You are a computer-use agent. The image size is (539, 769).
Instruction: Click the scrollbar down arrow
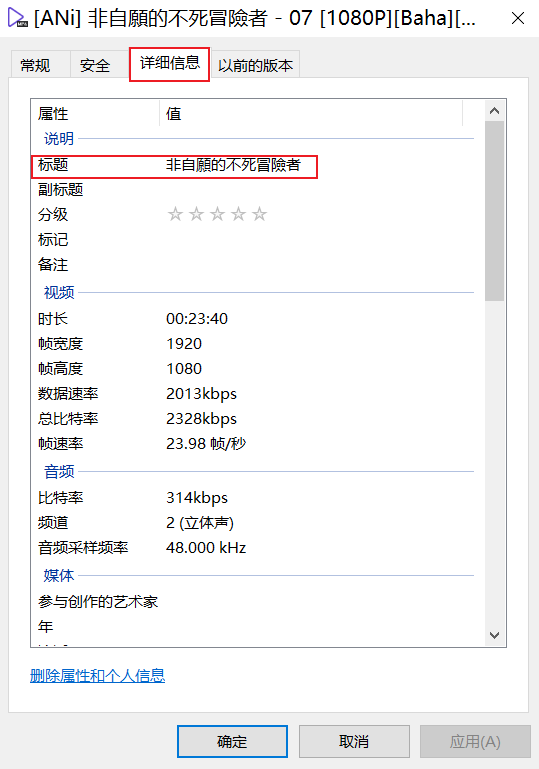click(x=494, y=635)
